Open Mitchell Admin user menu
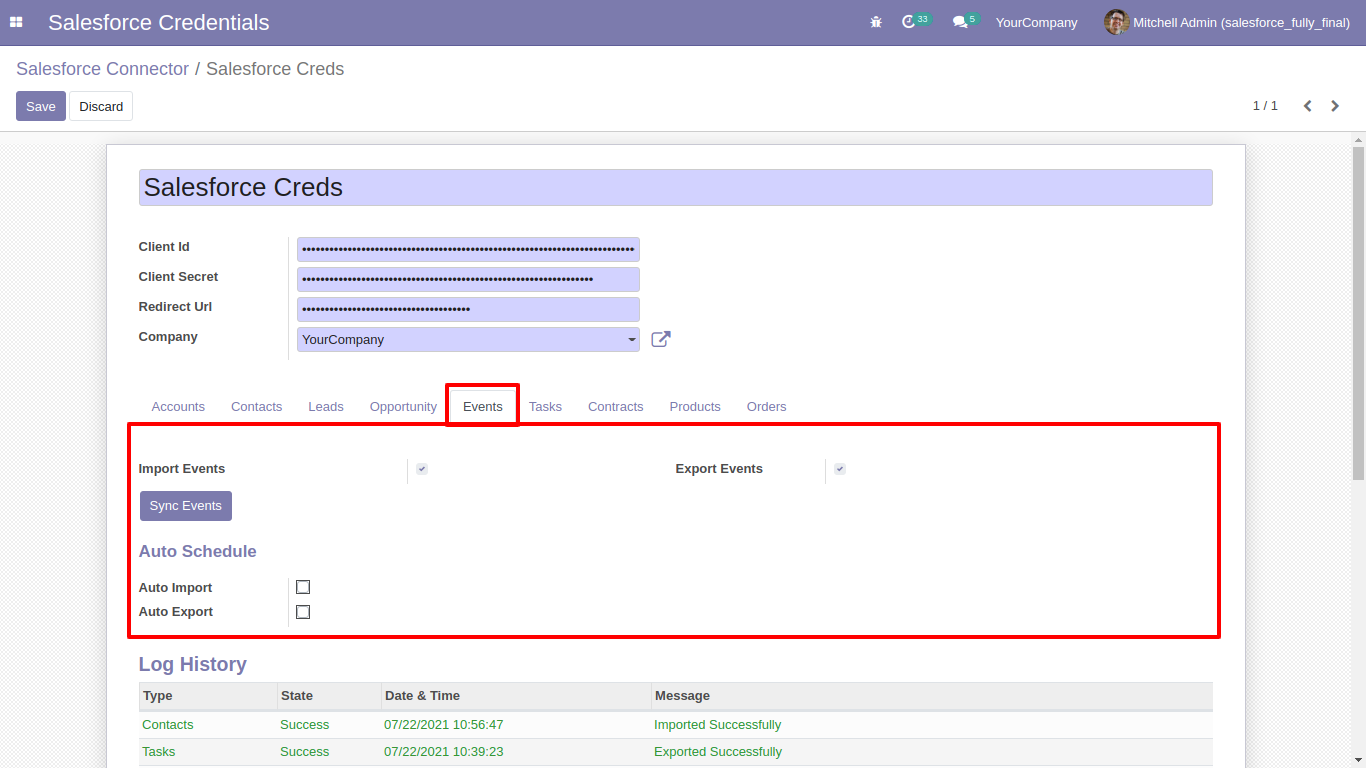The width and height of the screenshot is (1366, 768). pyautogui.click(x=1227, y=22)
